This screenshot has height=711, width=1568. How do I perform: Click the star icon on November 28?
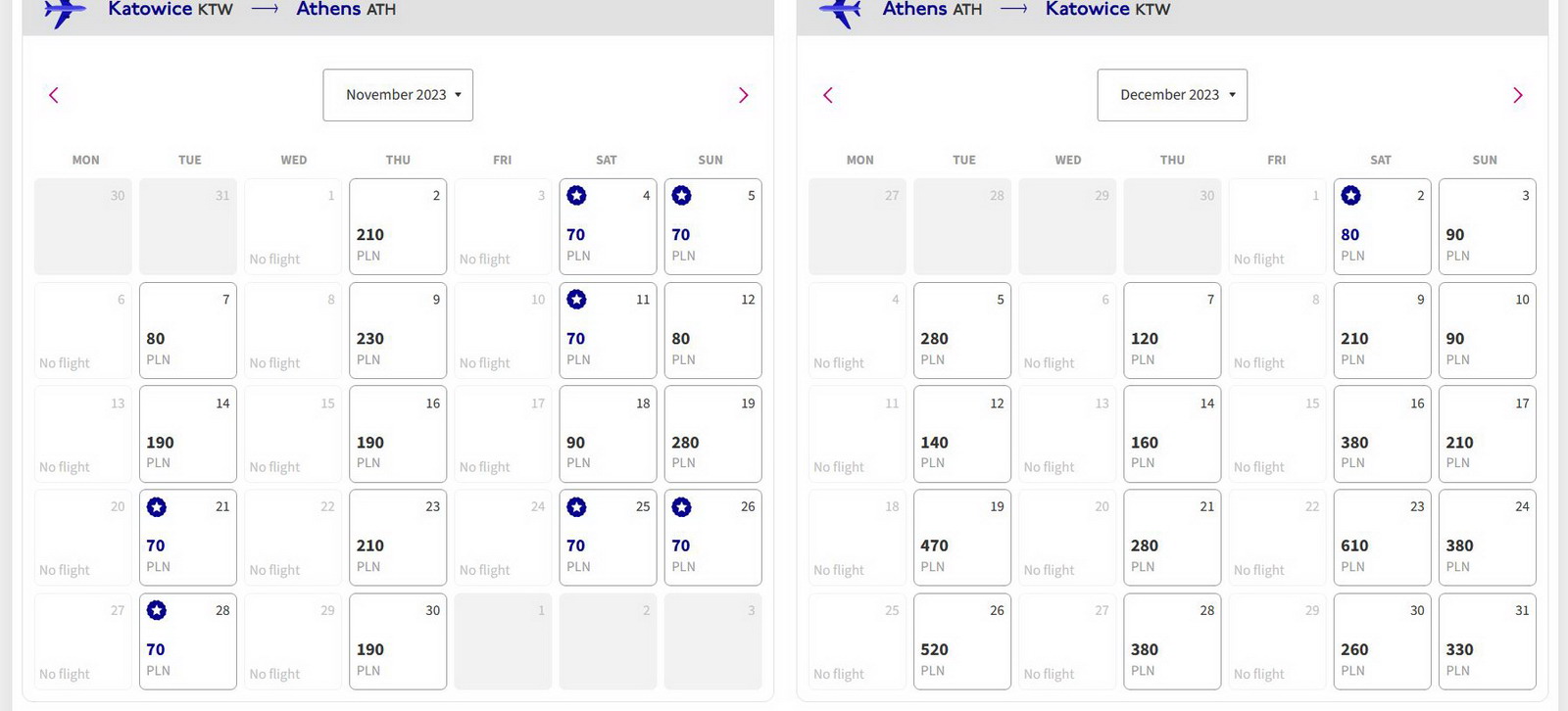(156, 611)
